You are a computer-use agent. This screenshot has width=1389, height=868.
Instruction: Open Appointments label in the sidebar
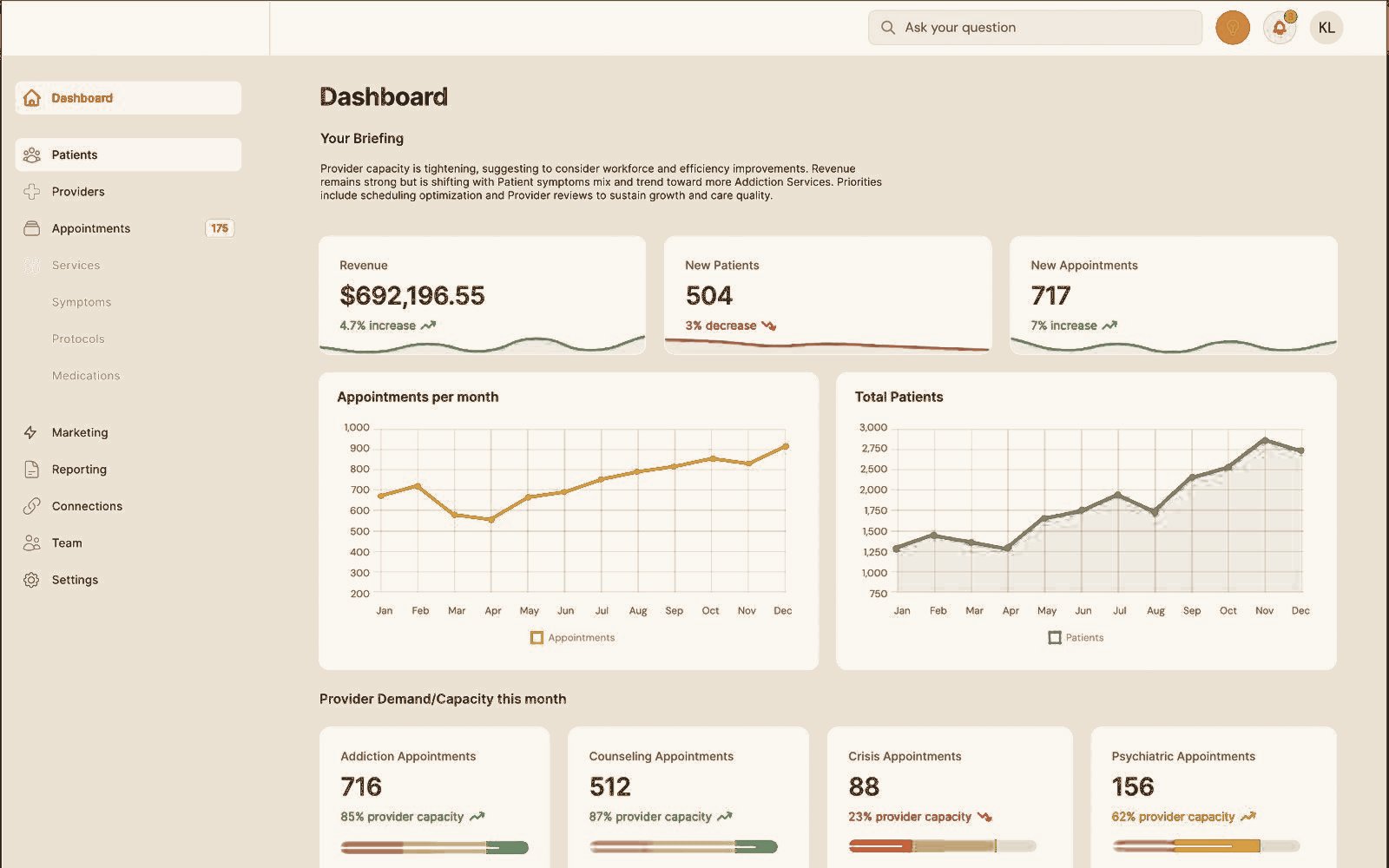click(91, 228)
